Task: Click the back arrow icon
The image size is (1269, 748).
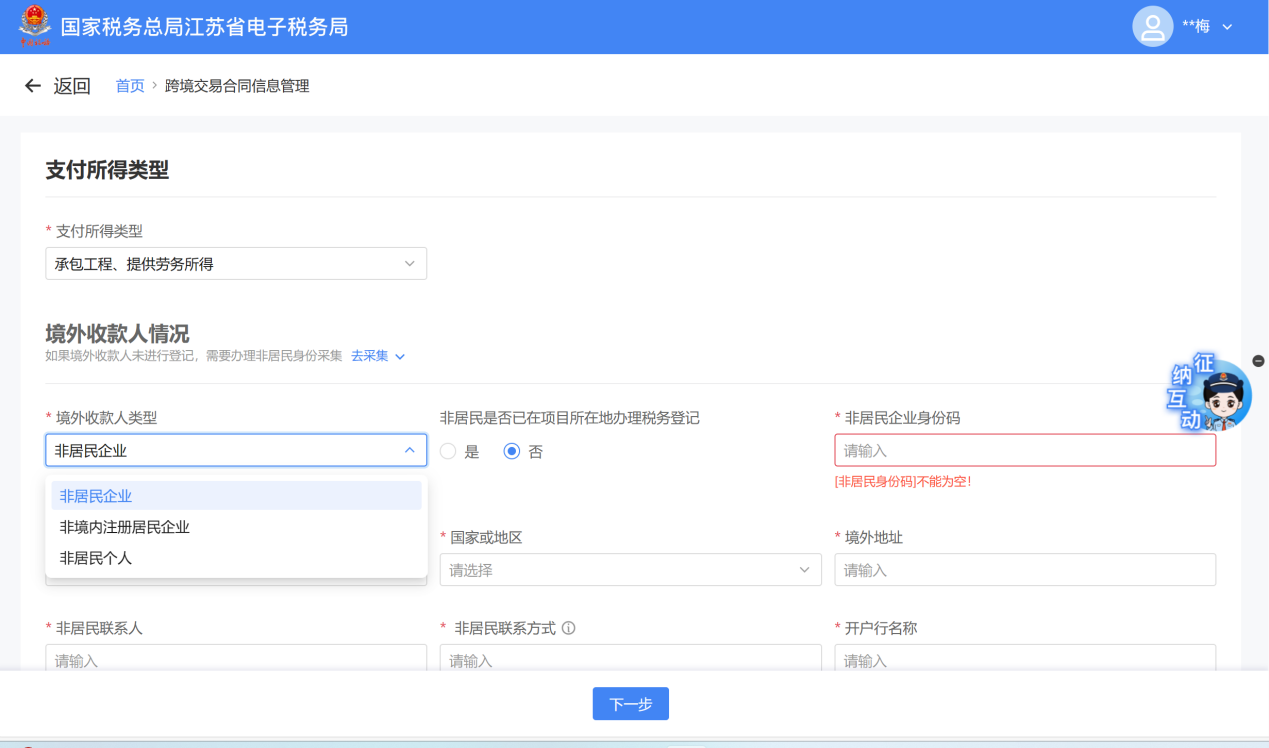Action: (x=33, y=86)
